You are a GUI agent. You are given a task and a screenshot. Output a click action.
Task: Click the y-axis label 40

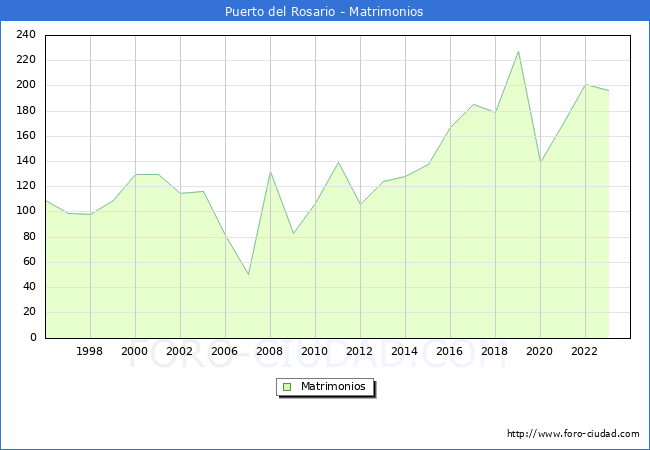click(29, 287)
